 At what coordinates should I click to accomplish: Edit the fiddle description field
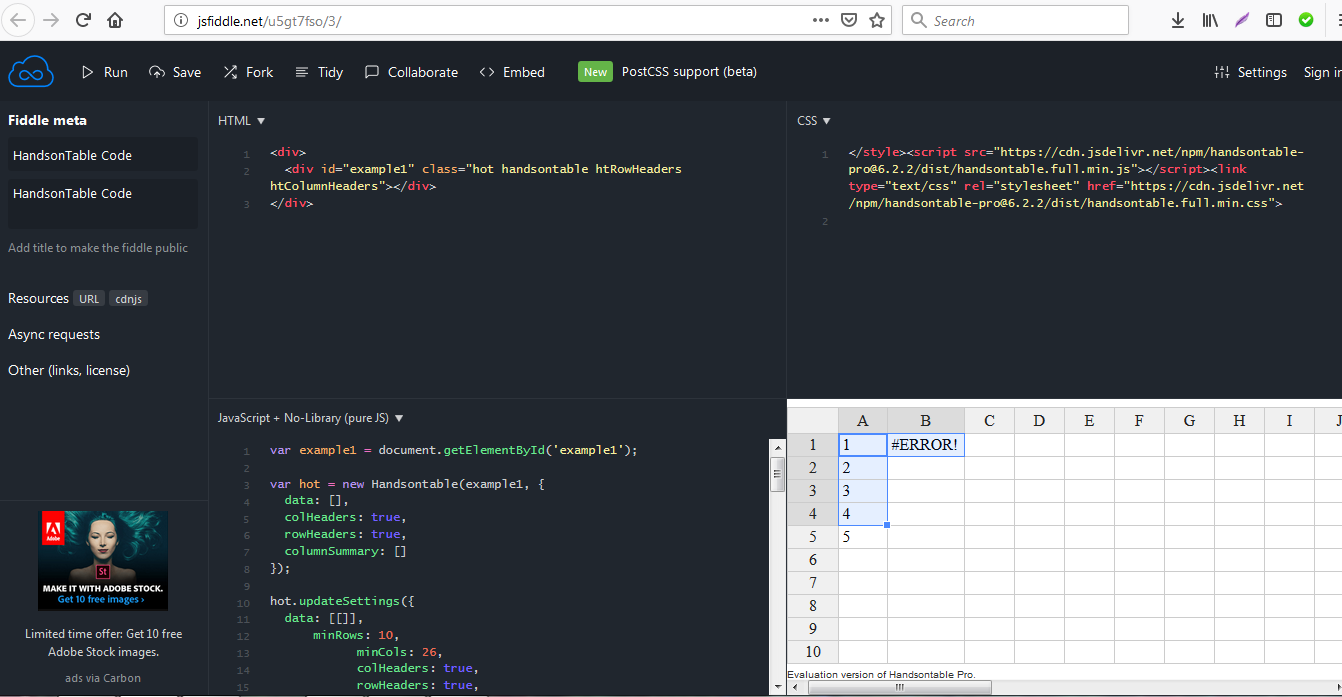point(103,204)
